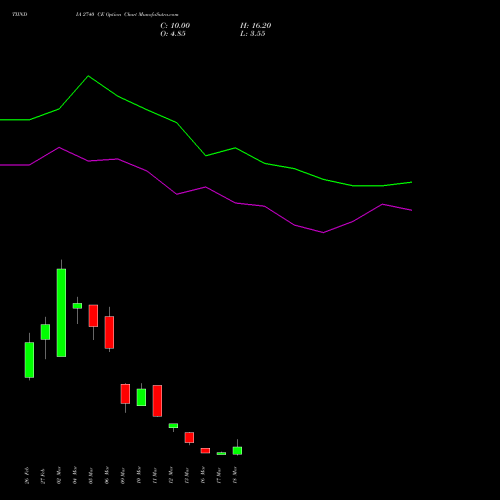500x500 pixels.
Task: Click the CE Options Chart title text
Action: (127, 15)
